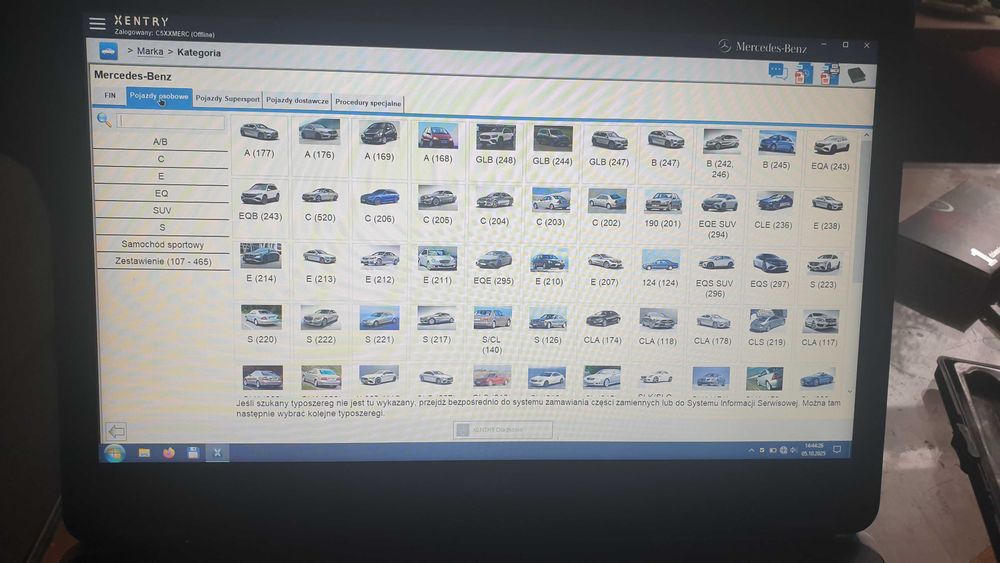Screen dimensions: 1000x563
Task: Choose the CLE (236) model thumbnail
Action: [x=774, y=202]
